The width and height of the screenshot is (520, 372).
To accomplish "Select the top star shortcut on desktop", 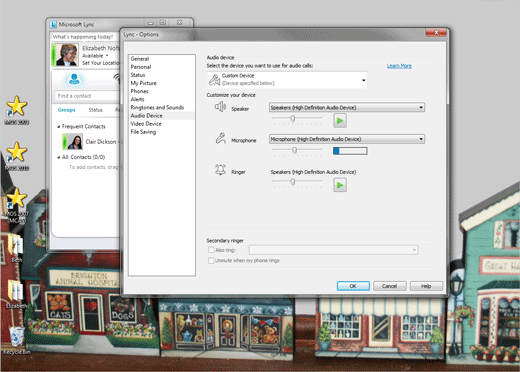I will (17, 106).
